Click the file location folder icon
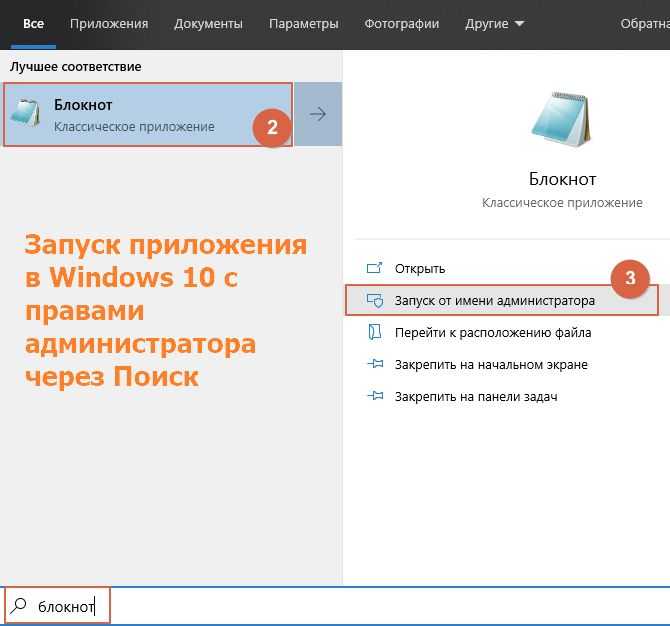The width and height of the screenshot is (670, 626). (x=375, y=332)
